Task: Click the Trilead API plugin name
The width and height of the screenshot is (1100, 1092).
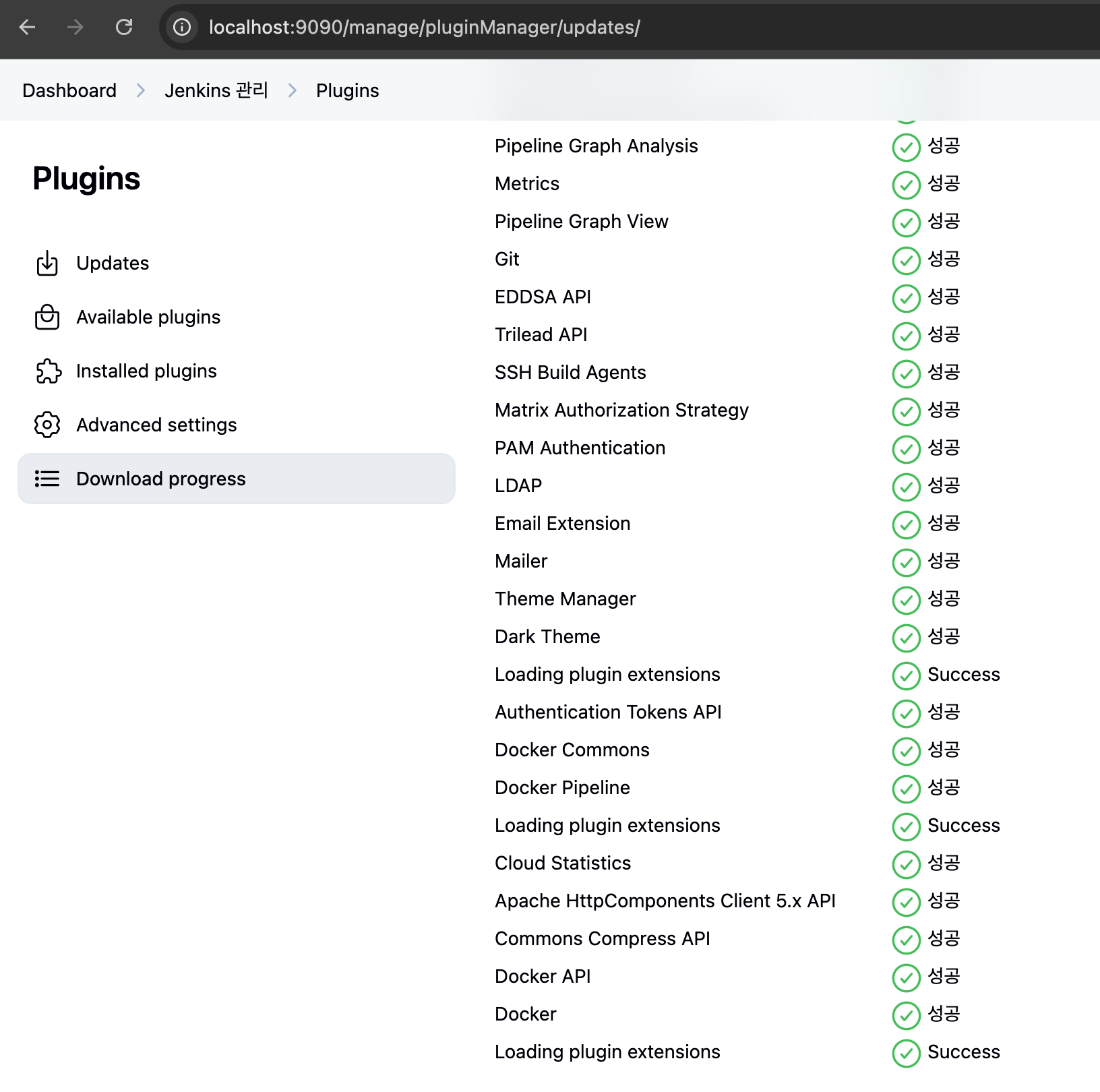Action: click(x=541, y=334)
